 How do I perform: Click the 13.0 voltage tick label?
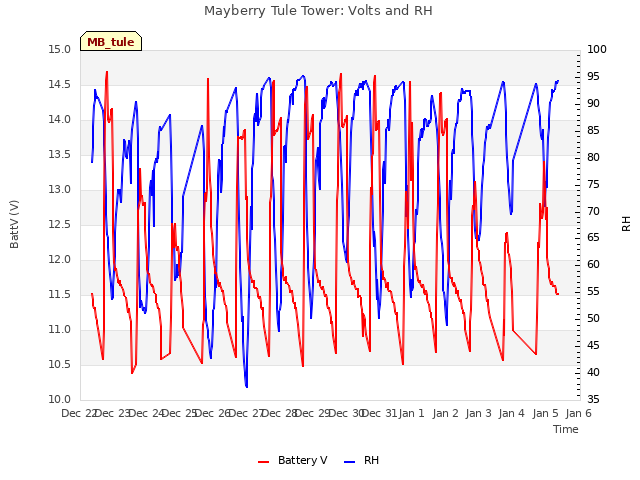[x=60, y=190]
